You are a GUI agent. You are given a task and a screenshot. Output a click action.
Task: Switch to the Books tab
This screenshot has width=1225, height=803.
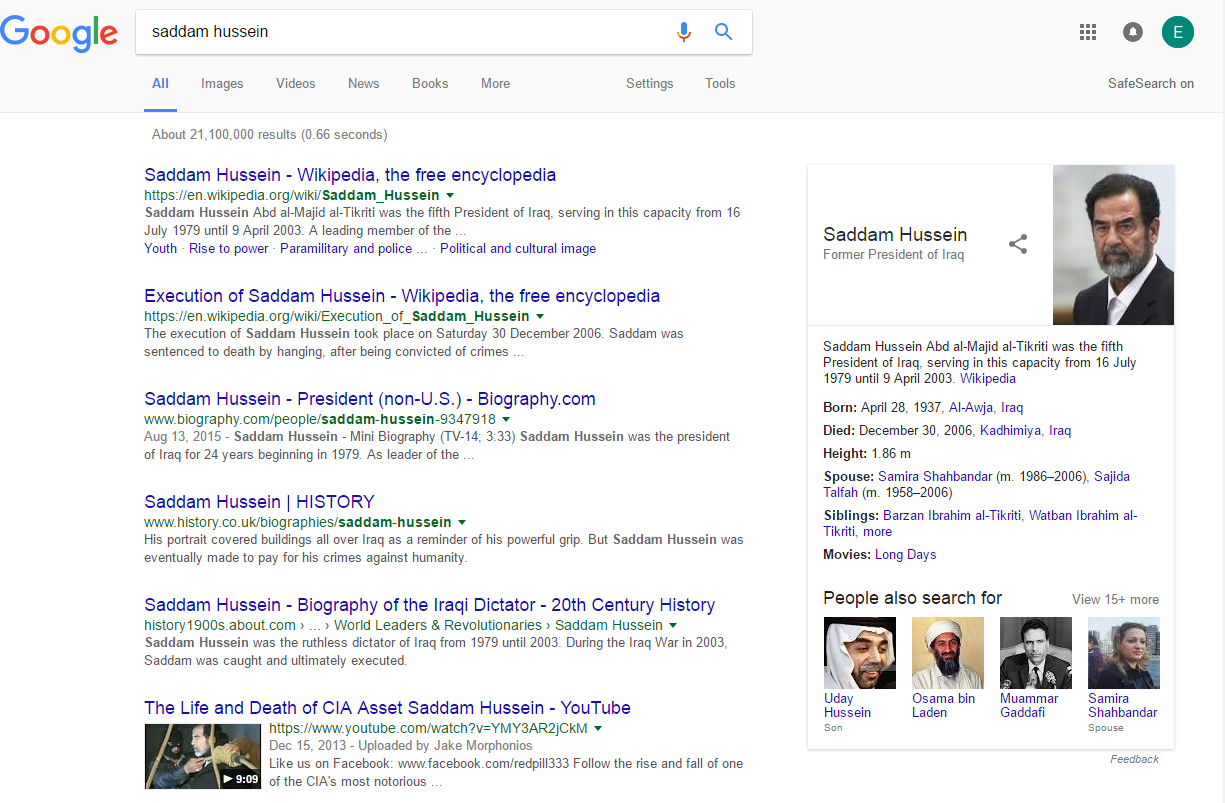point(430,84)
